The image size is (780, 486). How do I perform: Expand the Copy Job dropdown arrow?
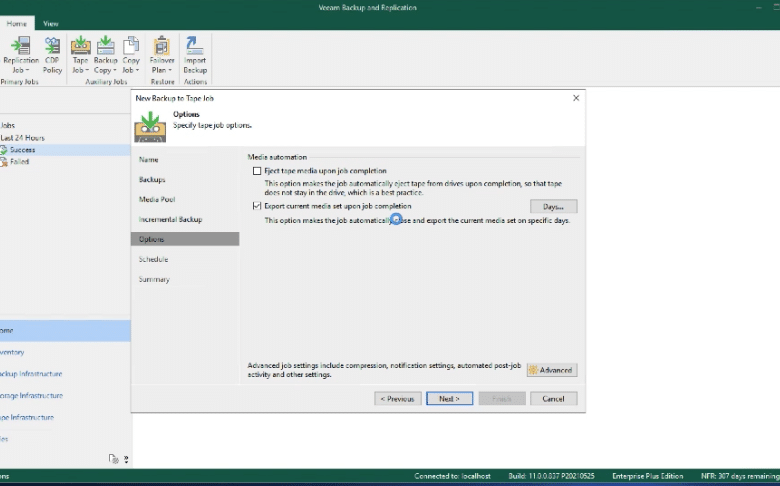137,71
